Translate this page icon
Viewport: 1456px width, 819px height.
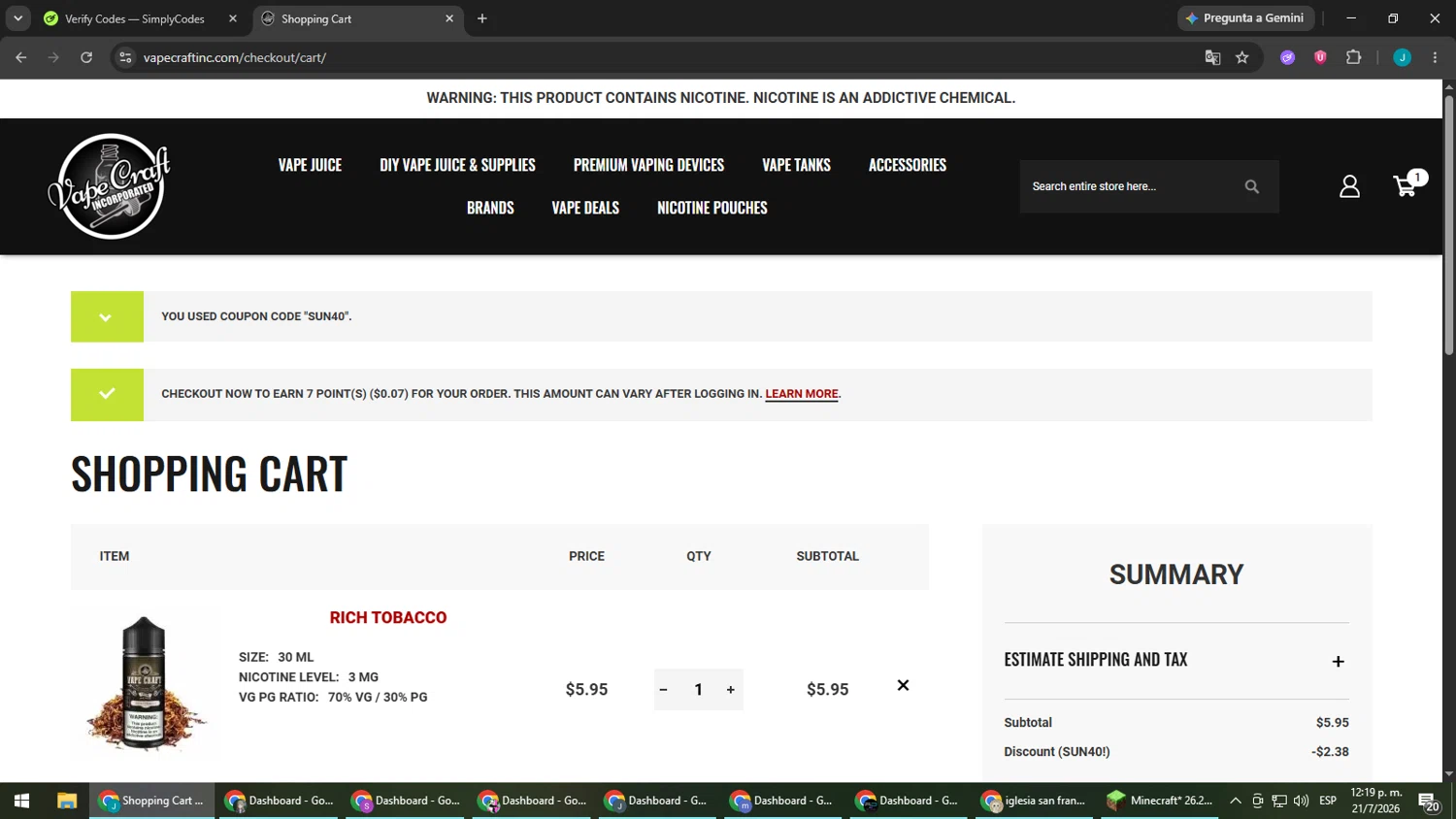[x=1212, y=57]
